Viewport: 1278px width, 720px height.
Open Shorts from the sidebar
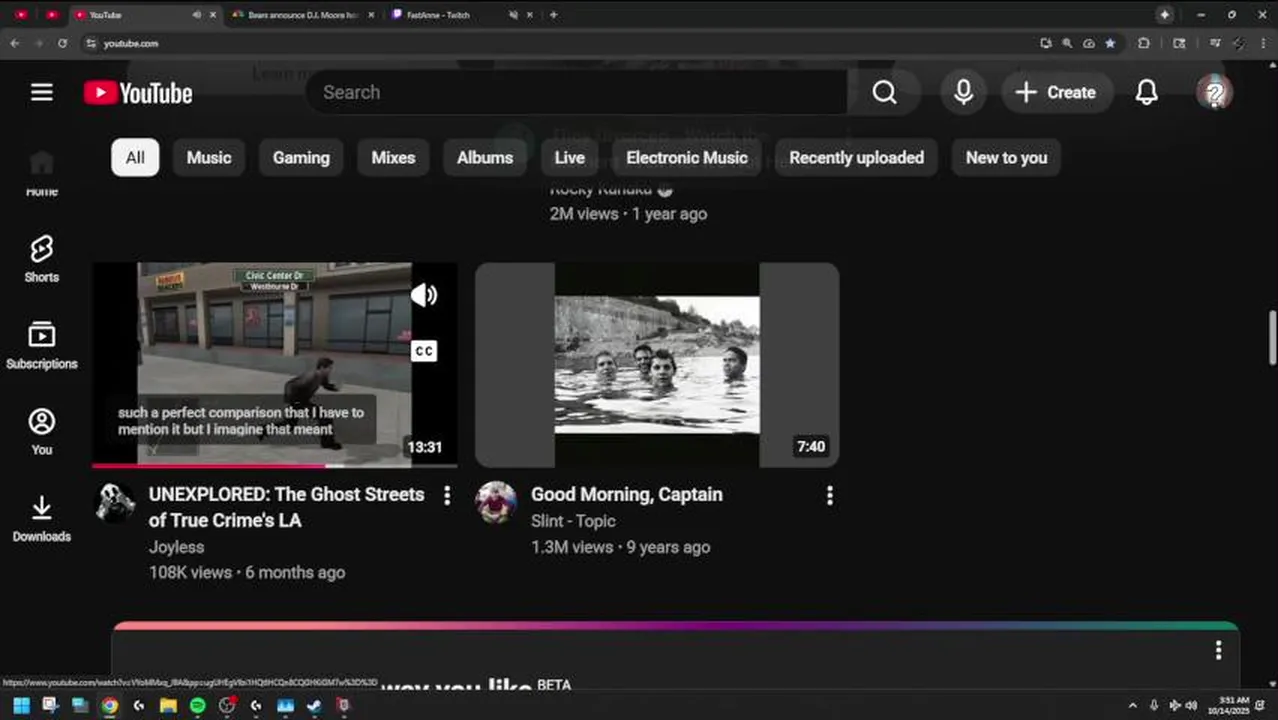pos(41,259)
